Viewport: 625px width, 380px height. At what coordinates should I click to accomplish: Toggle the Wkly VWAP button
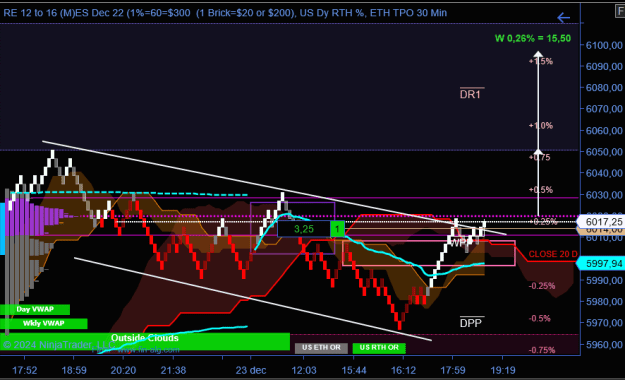tap(43, 323)
